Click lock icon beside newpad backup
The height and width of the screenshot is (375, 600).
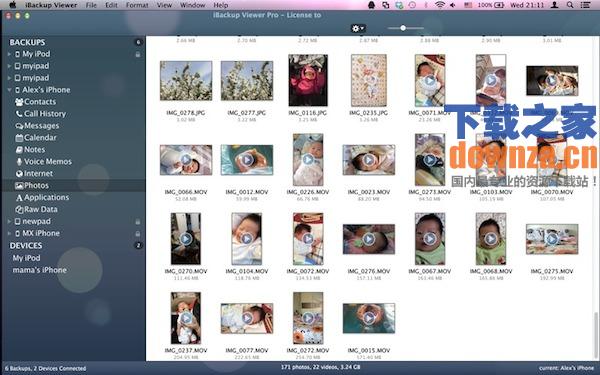pos(138,222)
